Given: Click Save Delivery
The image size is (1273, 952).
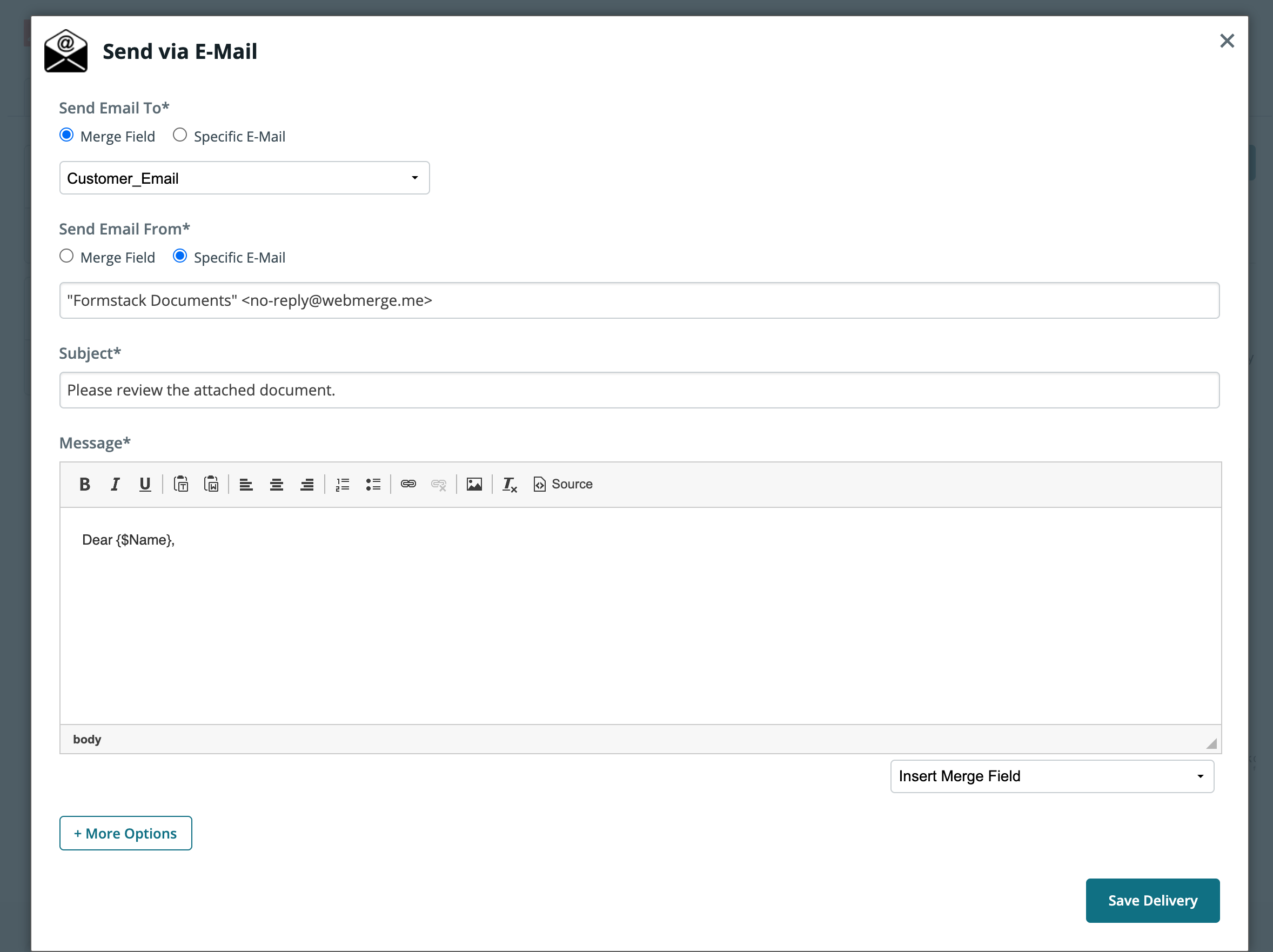Looking at the screenshot, I should point(1152,900).
